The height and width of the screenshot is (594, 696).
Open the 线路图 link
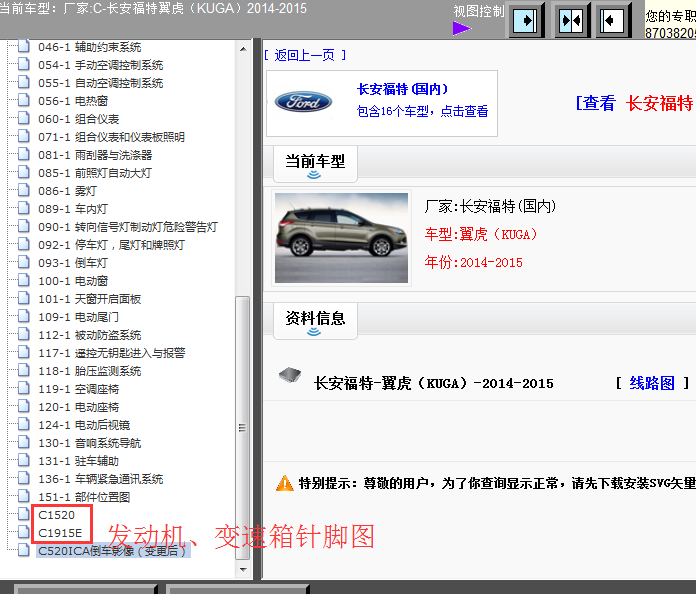pos(652,383)
